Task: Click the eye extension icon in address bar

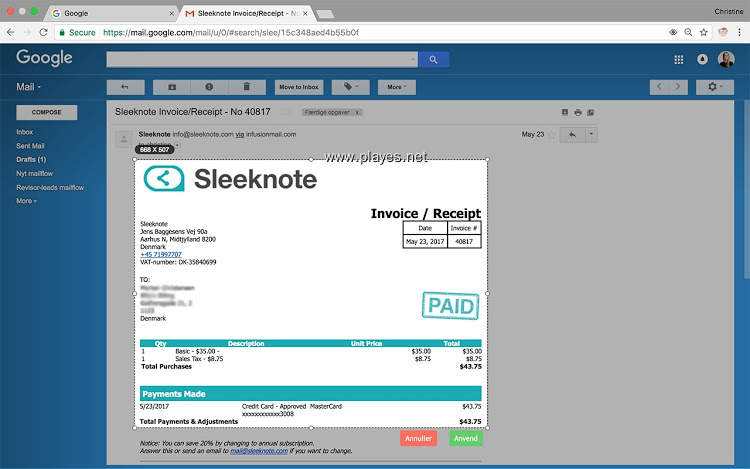Action: [673, 32]
